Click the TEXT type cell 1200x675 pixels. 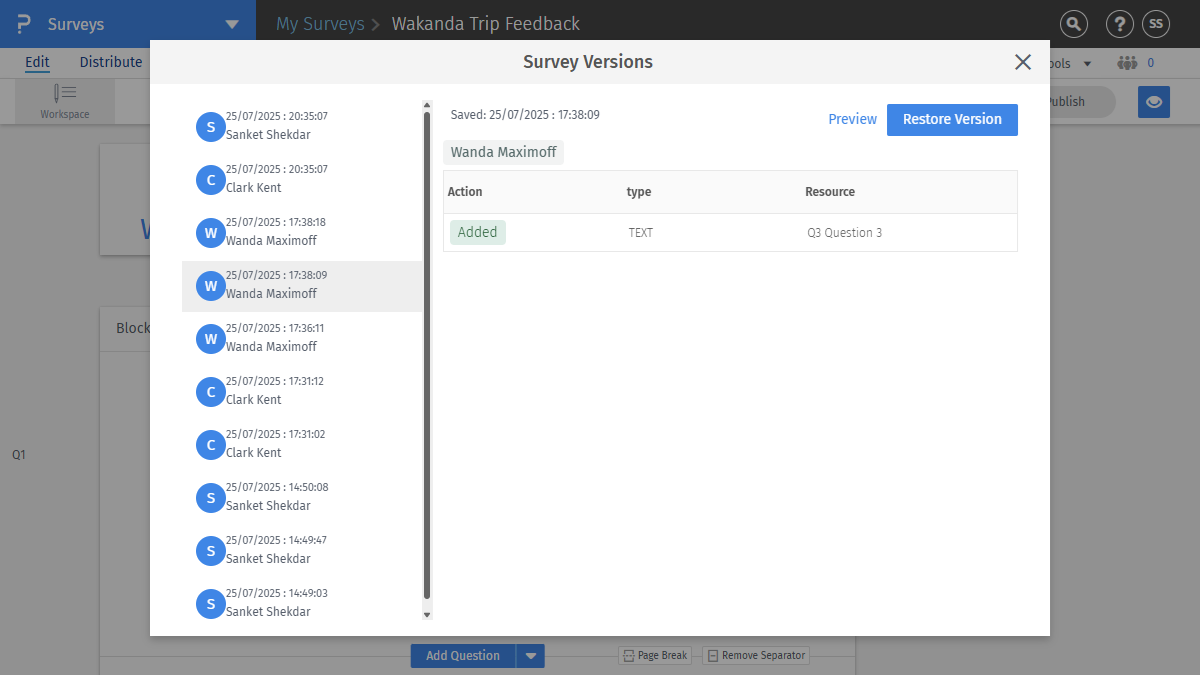(640, 233)
